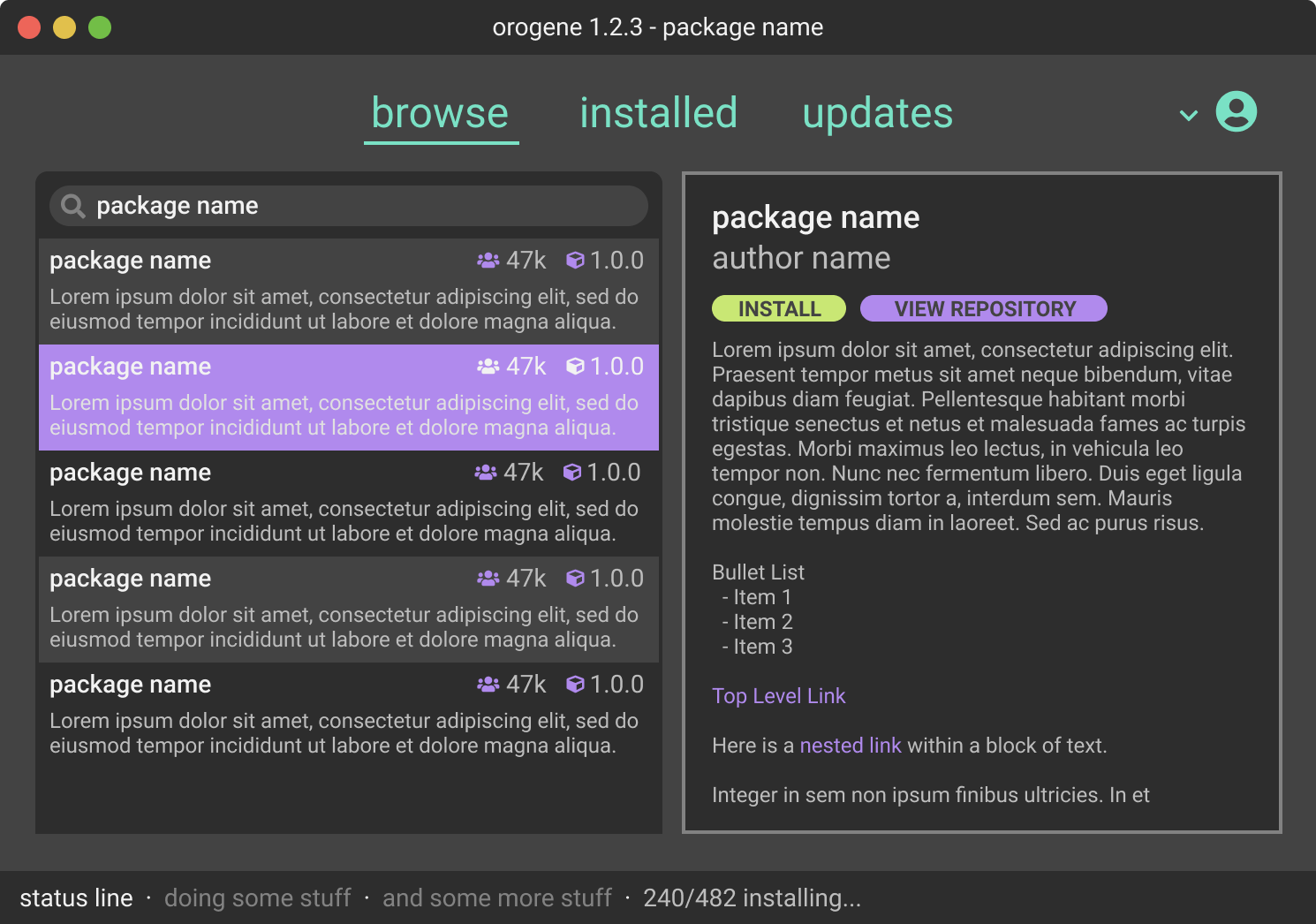Follow the Top Level Link
The height and width of the screenshot is (924, 1316).
click(778, 696)
